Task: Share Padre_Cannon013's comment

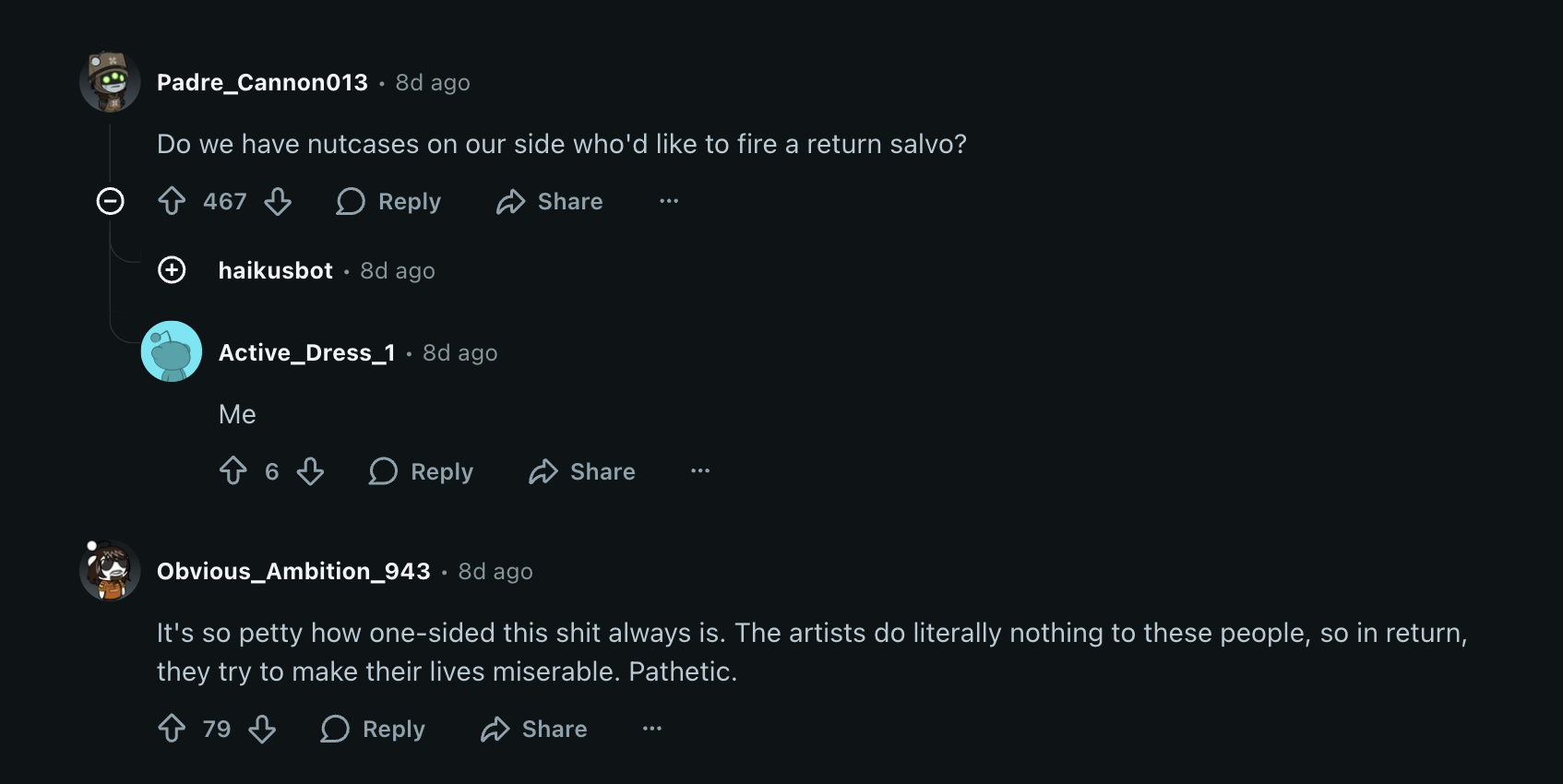Action: [550, 201]
